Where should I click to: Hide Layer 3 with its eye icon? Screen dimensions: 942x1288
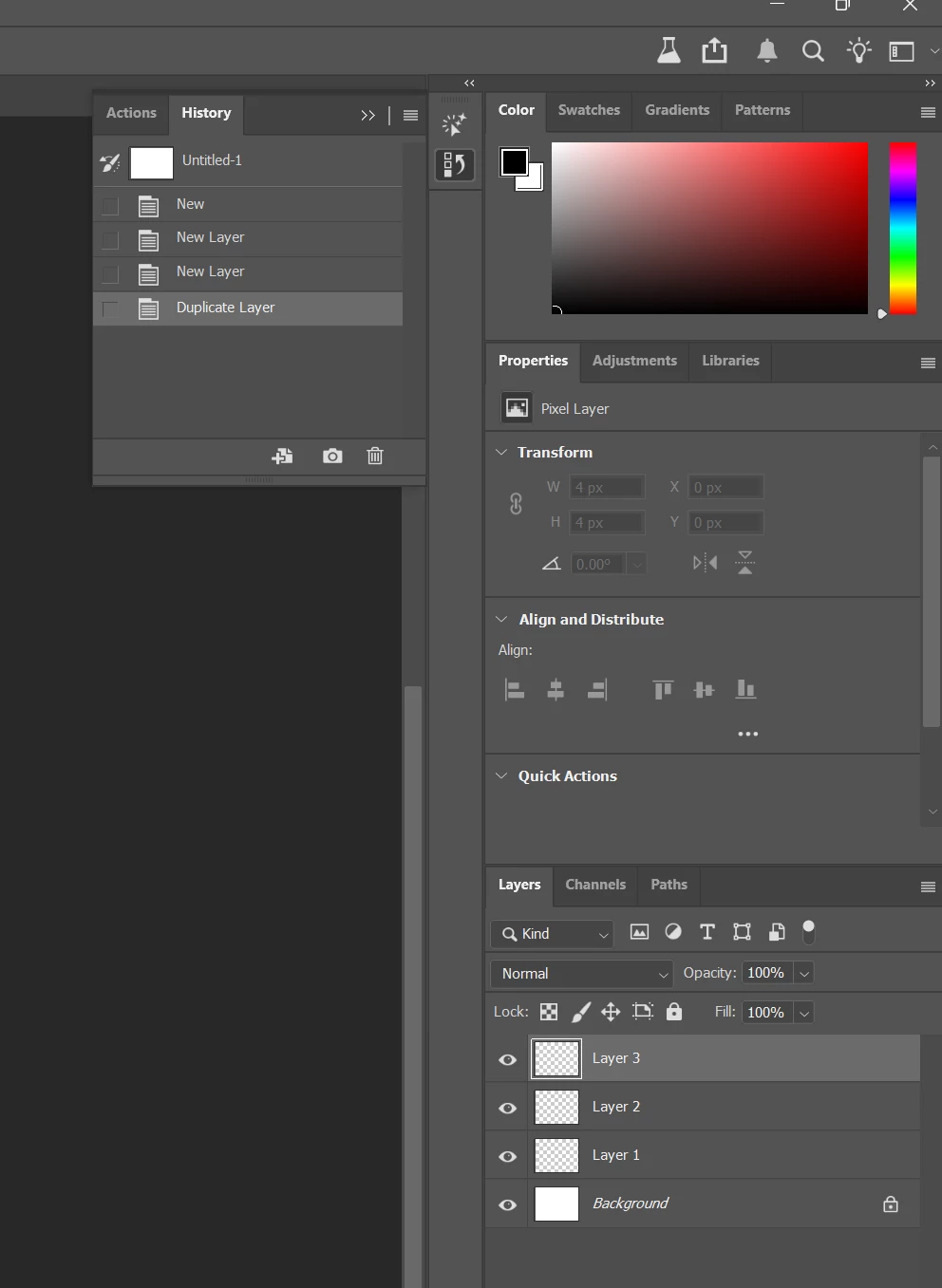(508, 1059)
